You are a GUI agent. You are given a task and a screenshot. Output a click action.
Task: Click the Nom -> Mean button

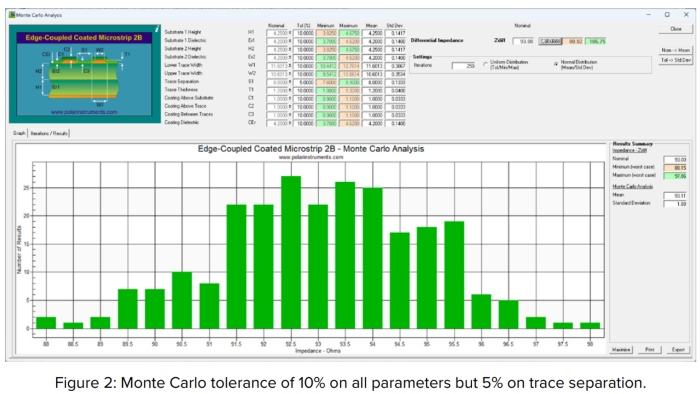point(675,50)
